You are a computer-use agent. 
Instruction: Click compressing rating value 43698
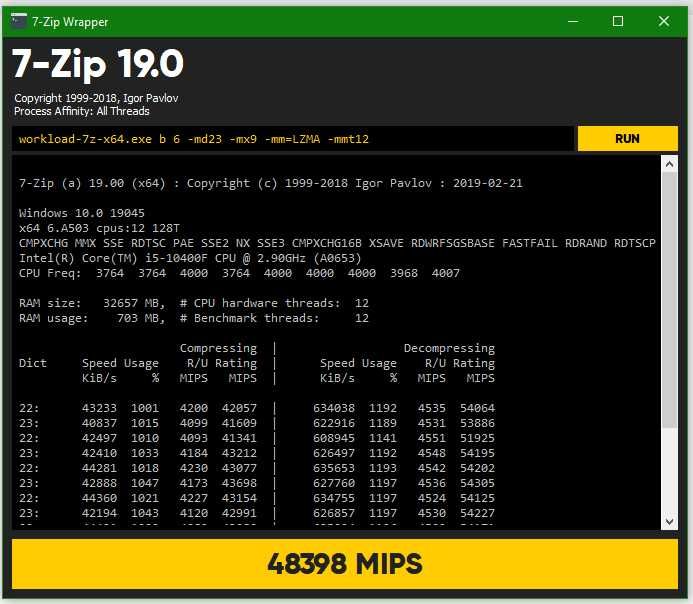(x=239, y=483)
